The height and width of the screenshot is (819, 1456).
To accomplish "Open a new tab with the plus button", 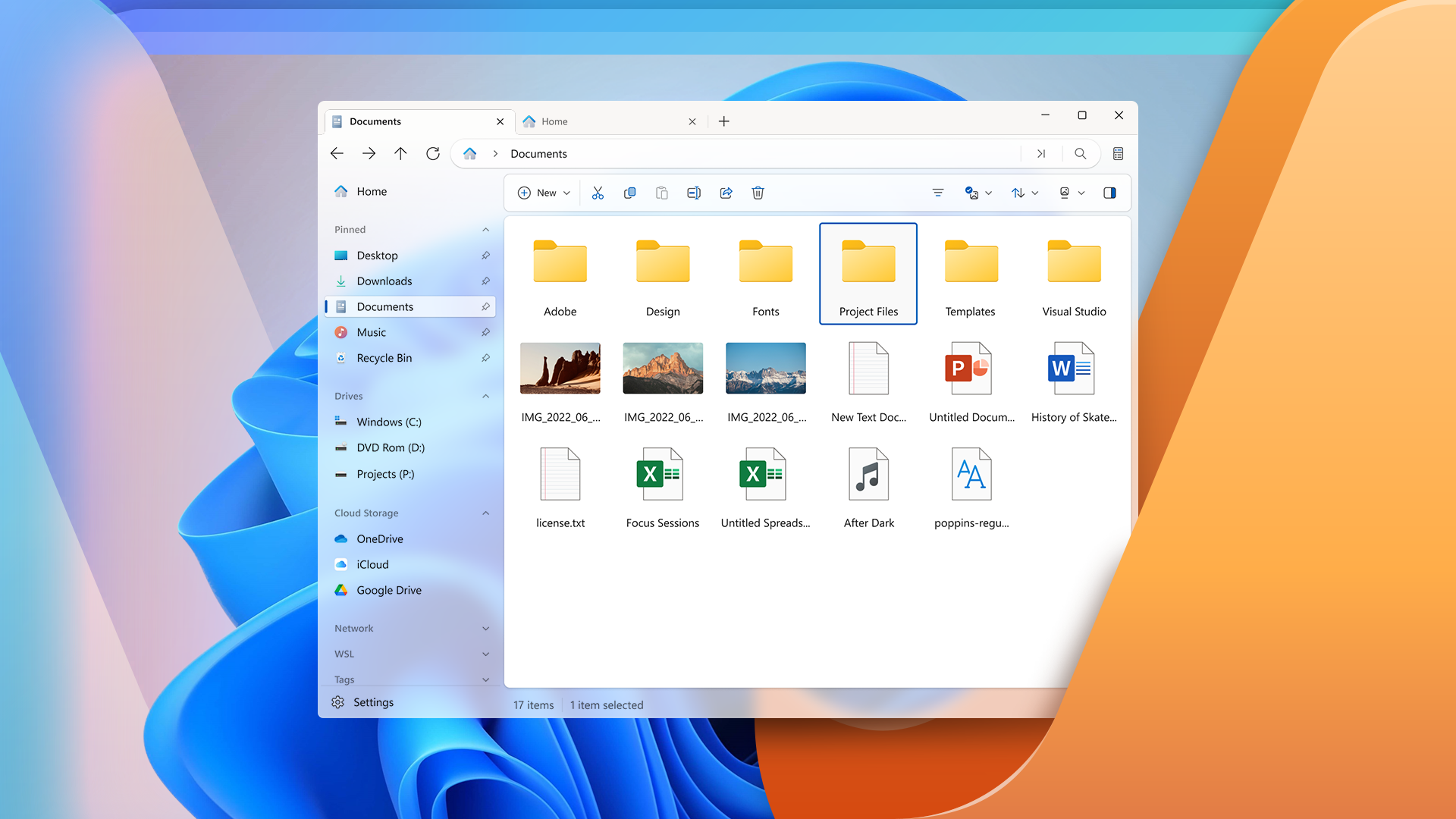I will [x=723, y=121].
